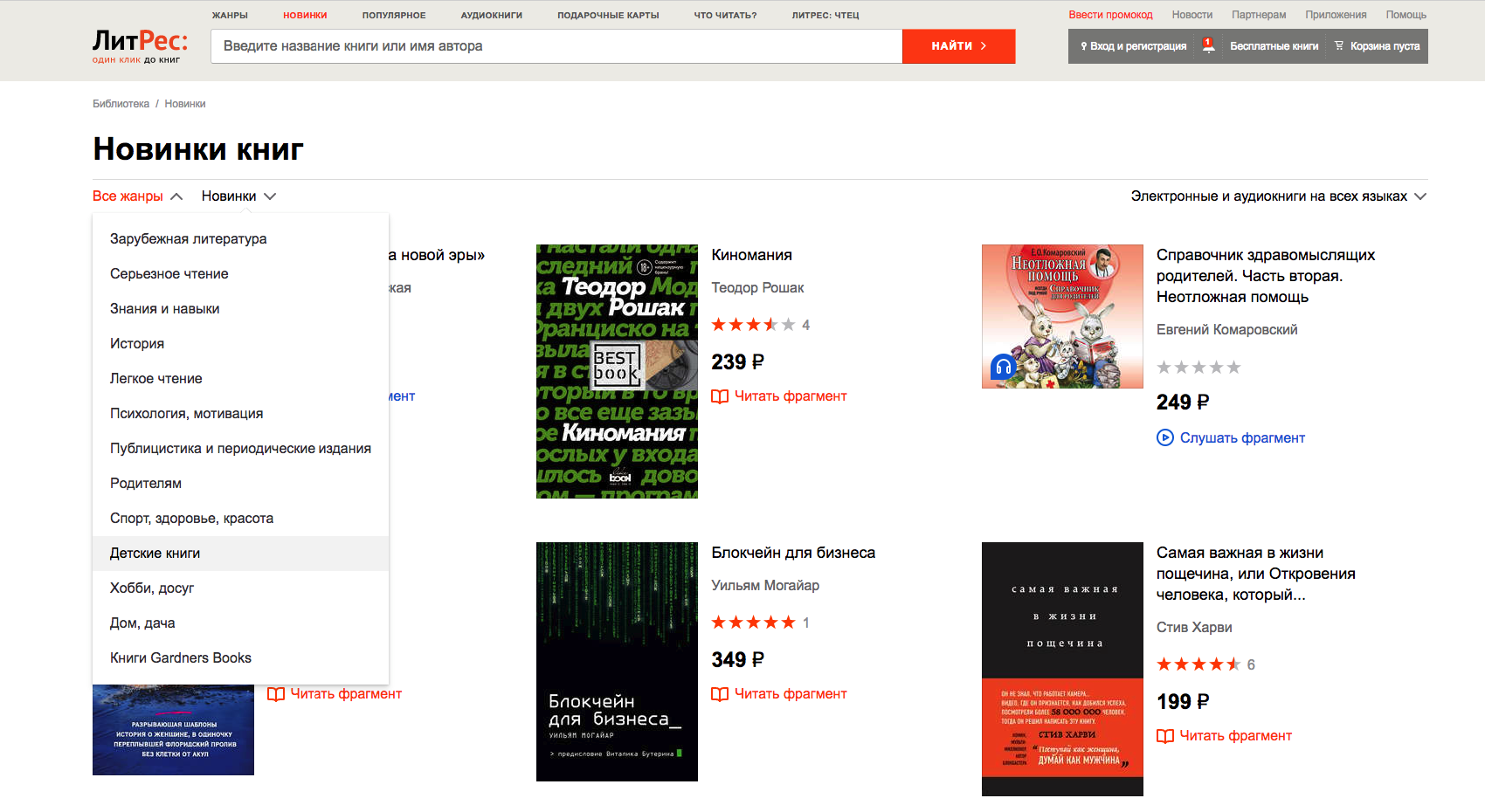Open Киномания book cover
The image size is (1485, 812).
[617, 371]
